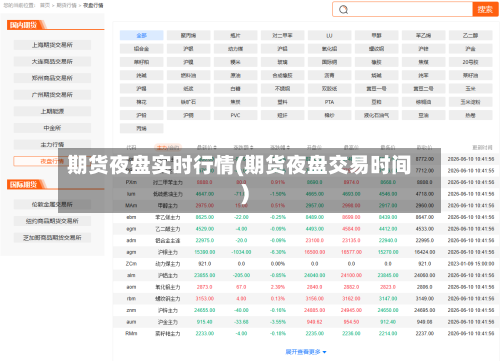Sort by the change amount column header
This screenshot has height=361, width=500.
click(x=243, y=147)
